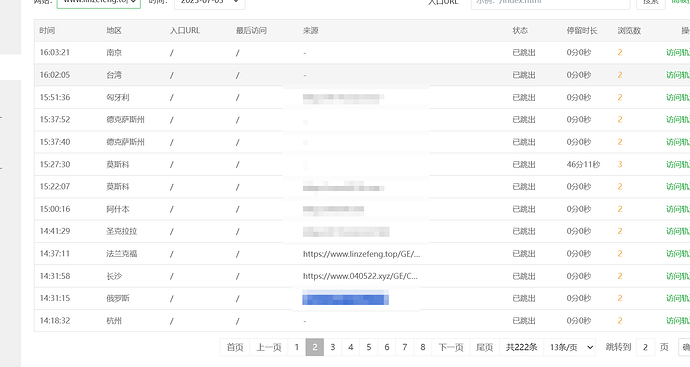The image size is (690, 367).
Task: Click the 地区 column header
Action: coord(114,30)
